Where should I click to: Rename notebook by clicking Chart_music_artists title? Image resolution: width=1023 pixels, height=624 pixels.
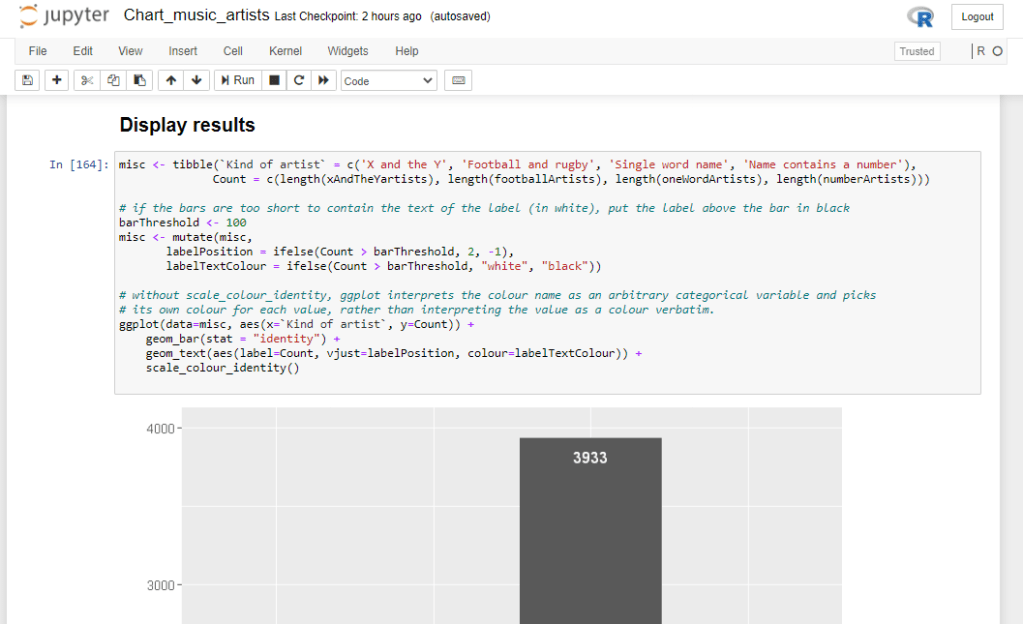[196, 16]
